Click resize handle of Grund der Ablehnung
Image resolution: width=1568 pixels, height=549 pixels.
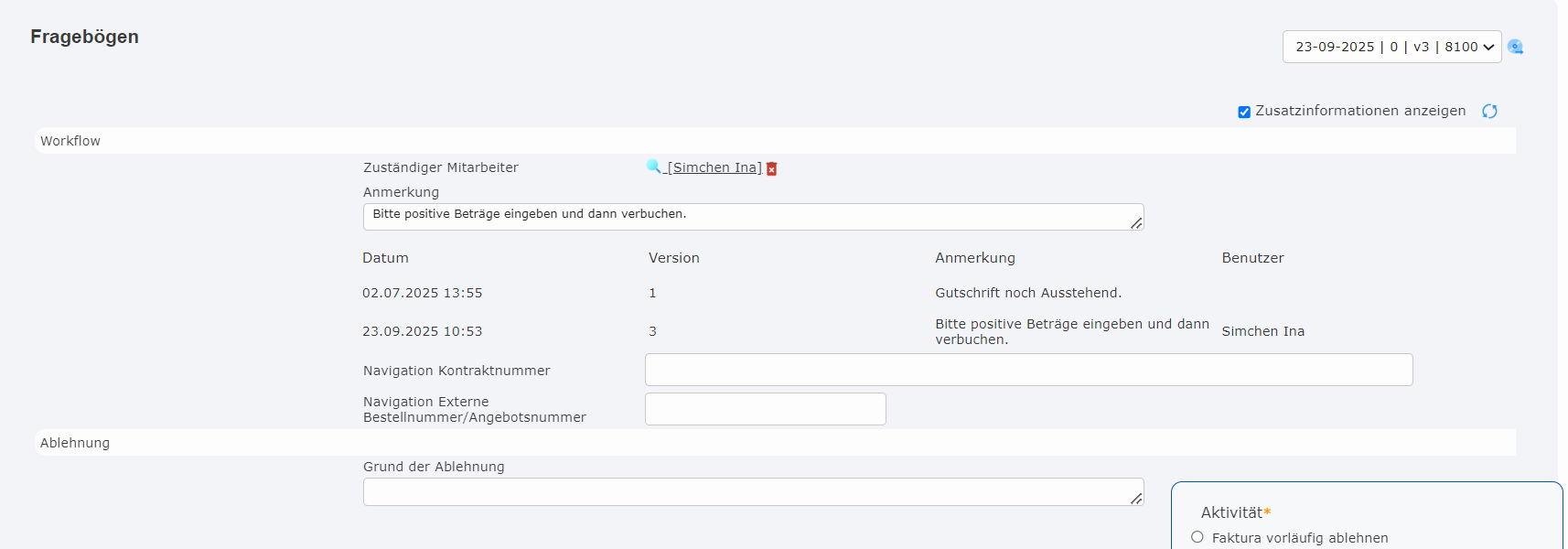point(1135,498)
